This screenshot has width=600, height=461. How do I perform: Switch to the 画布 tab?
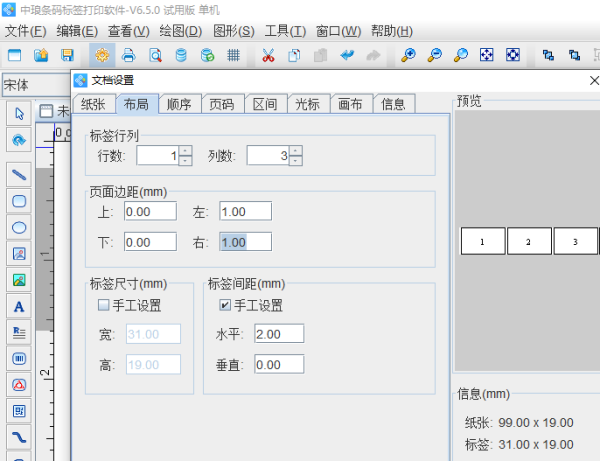(x=351, y=104)
